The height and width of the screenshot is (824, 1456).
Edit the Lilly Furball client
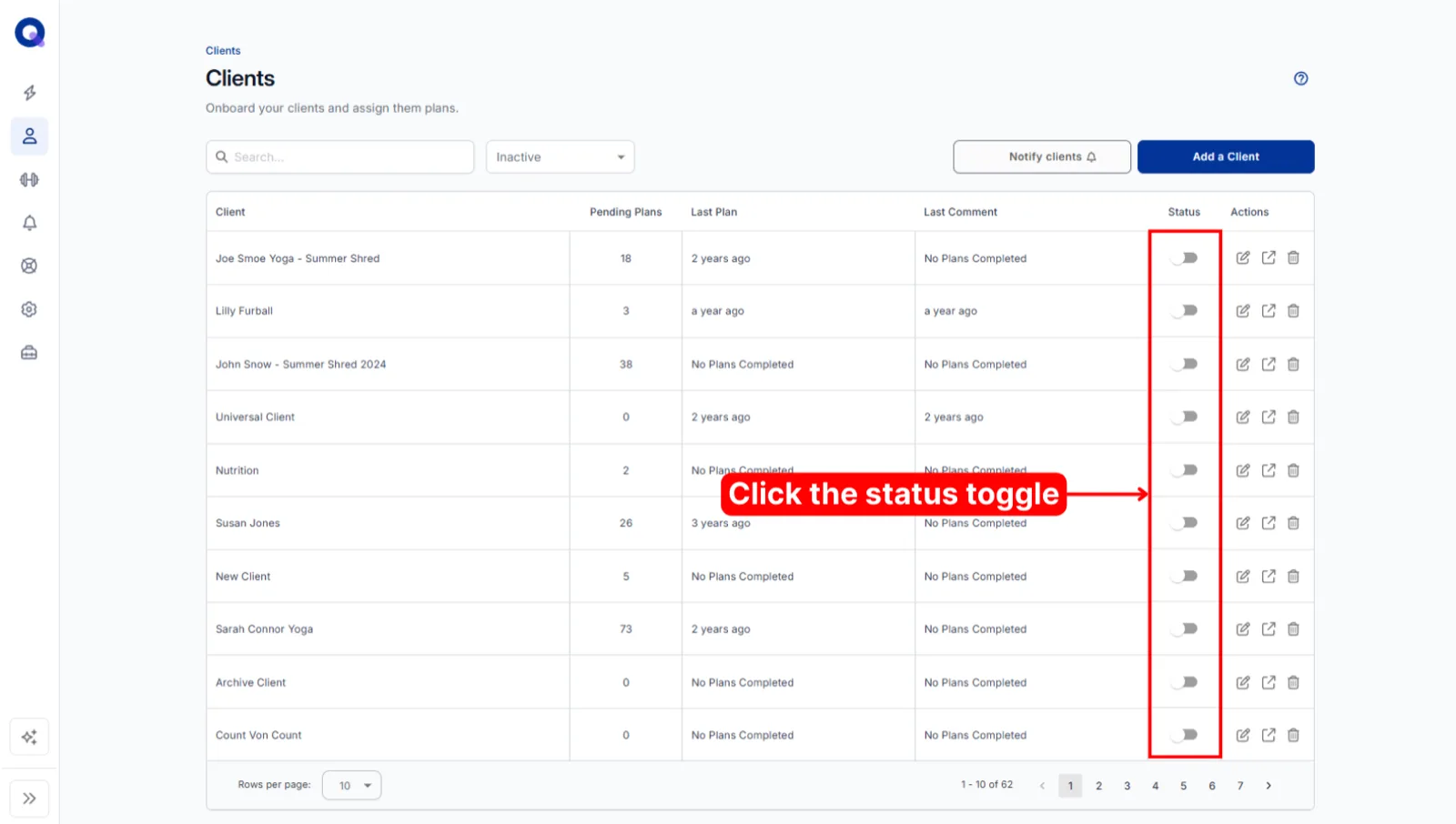(1243, 311)
